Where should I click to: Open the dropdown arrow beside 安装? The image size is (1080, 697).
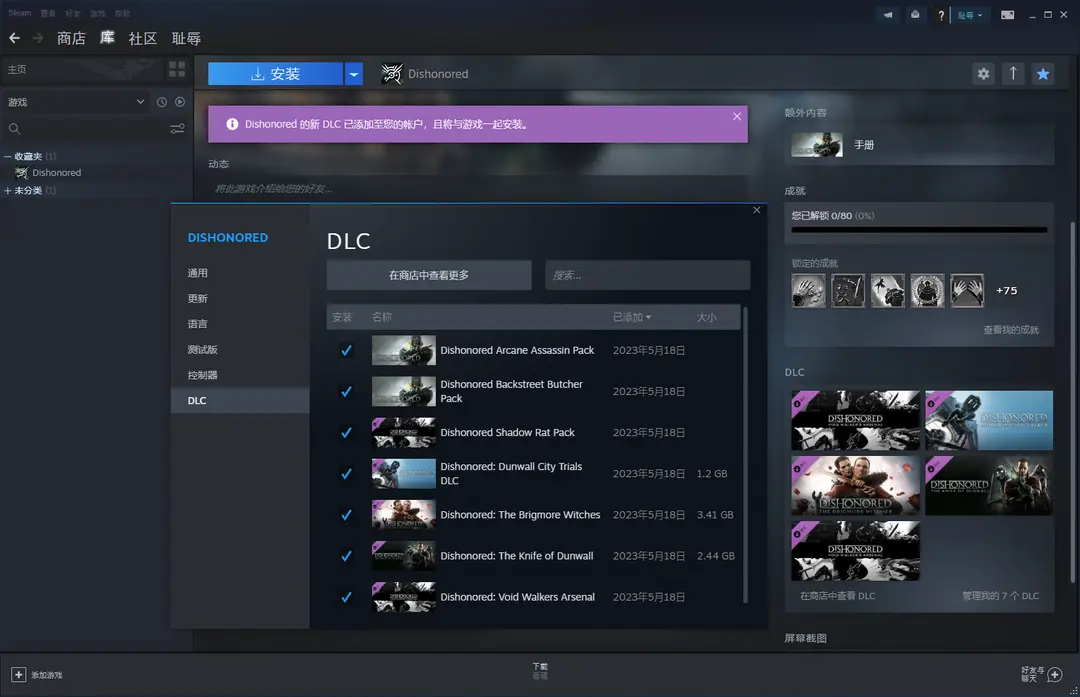point(353,74)
